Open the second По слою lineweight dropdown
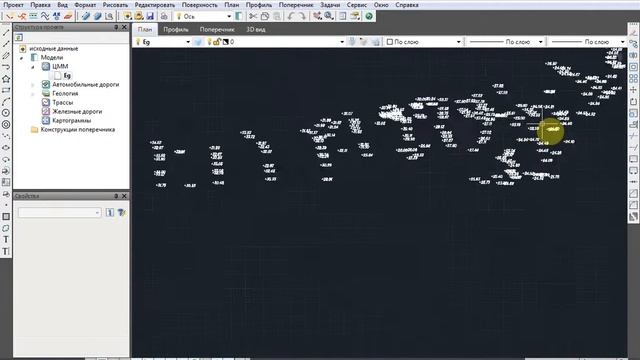Viewport: 640px width, 360px height. [622, 42]
